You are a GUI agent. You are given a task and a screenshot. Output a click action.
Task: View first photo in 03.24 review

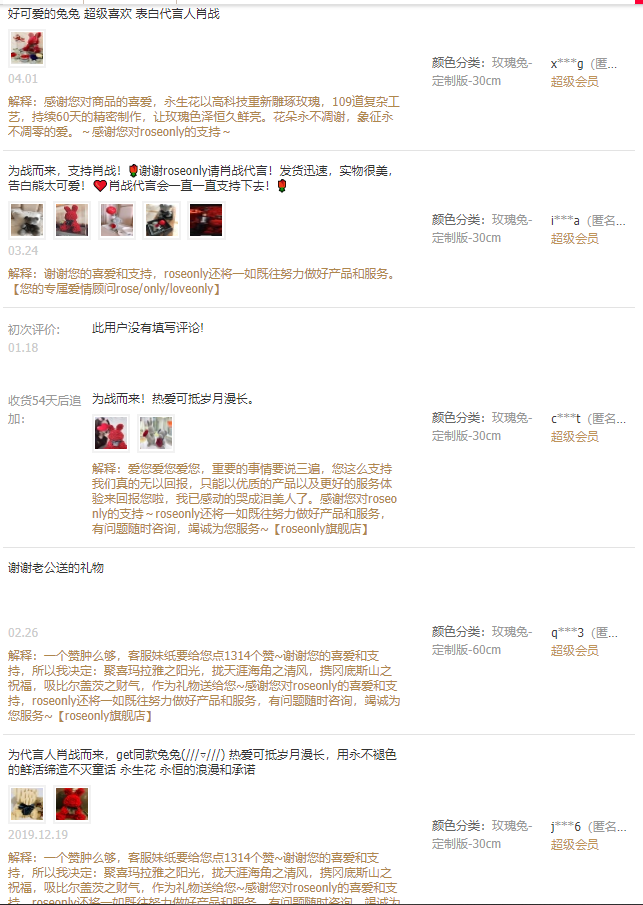tap(27, 220)
